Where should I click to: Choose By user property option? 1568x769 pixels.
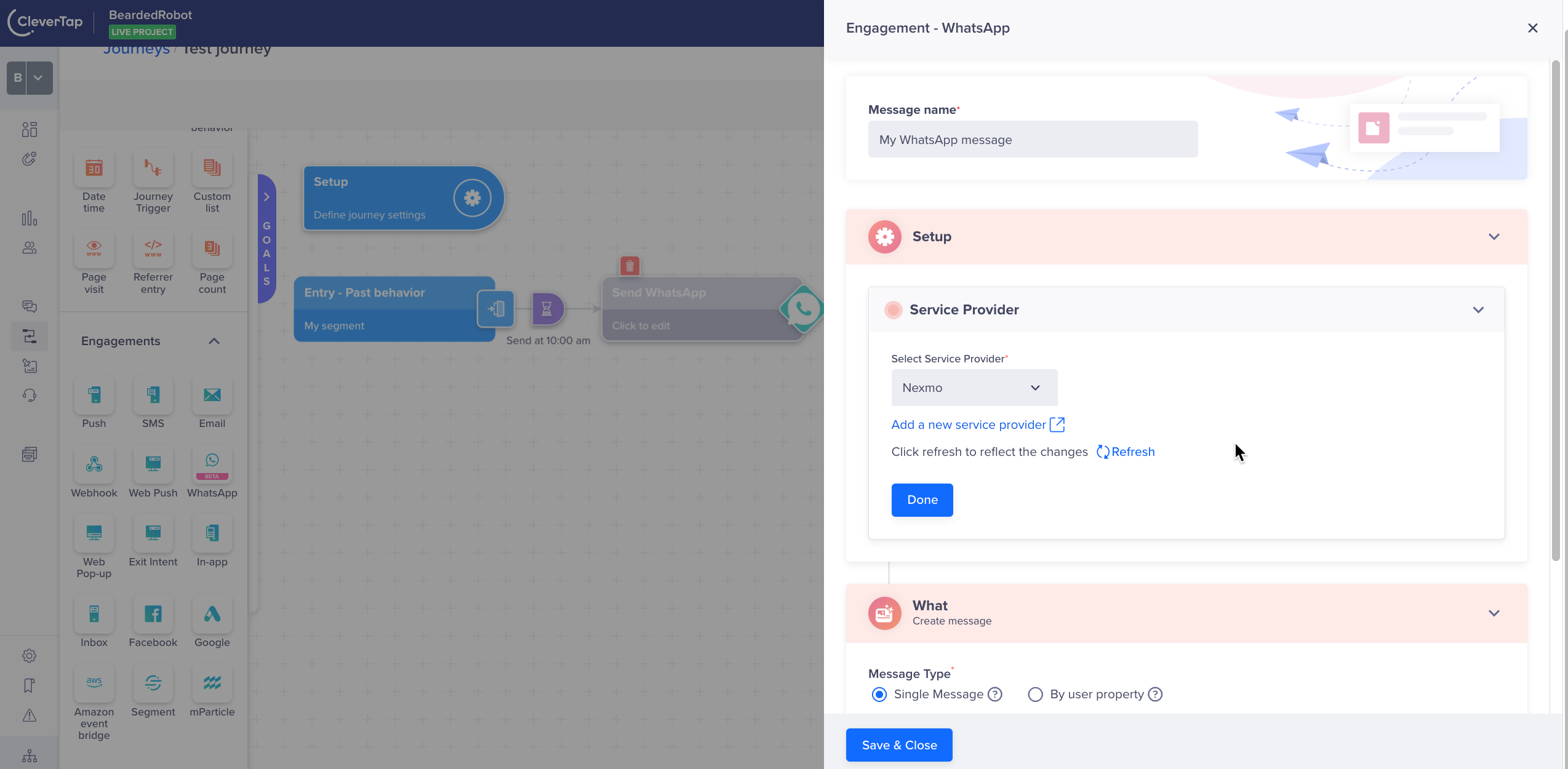coord(1035,695)
